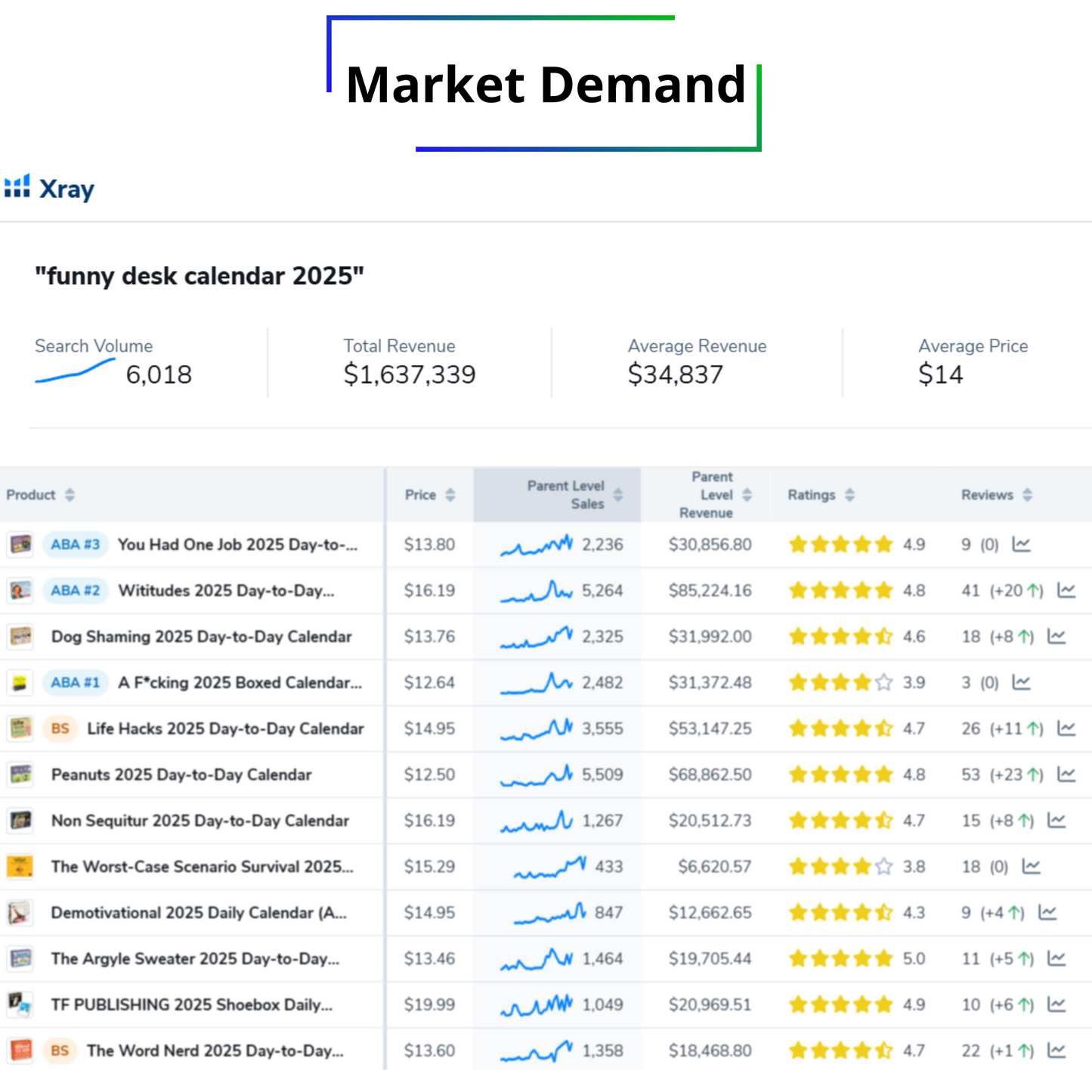Viewport: 1092px width, 1092px height.
Task: Click review change (+20) on Wititudes row
Action: 1016,590
